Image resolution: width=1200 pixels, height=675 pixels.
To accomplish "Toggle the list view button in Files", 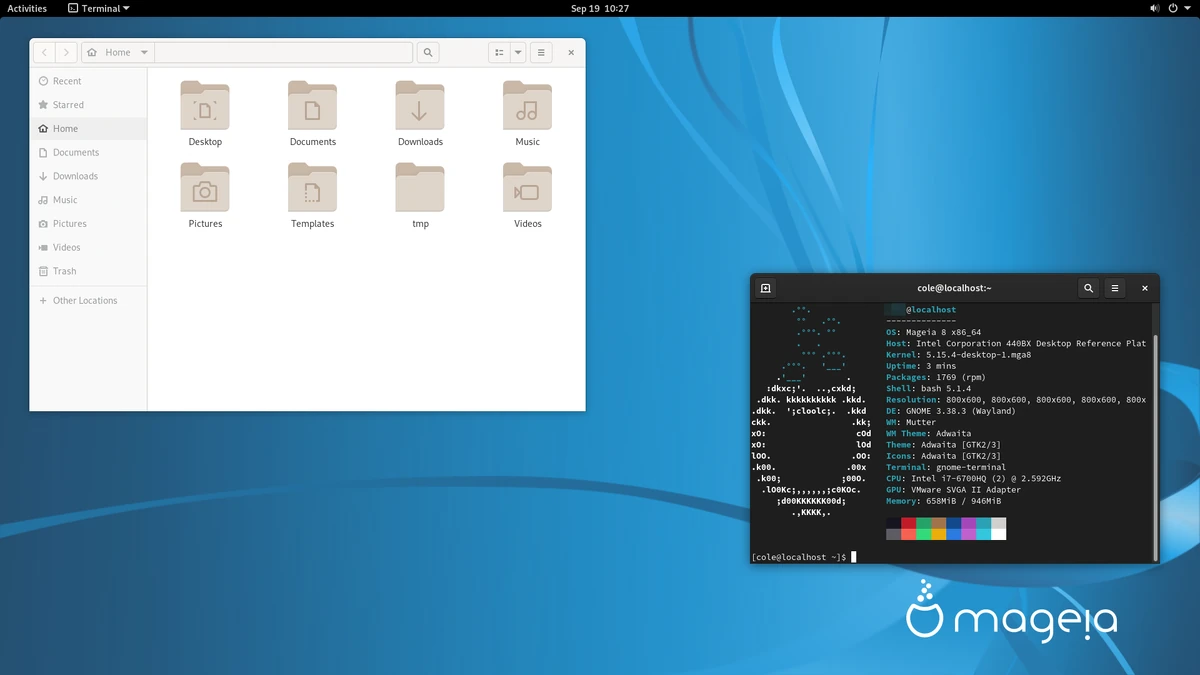I will [499, 52].
